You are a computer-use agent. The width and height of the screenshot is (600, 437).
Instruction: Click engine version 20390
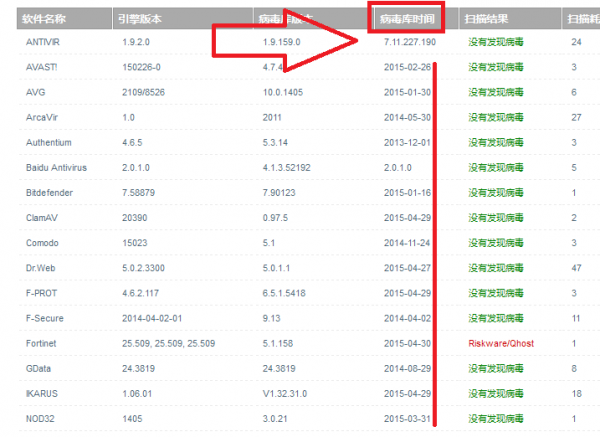click(135, 218)
